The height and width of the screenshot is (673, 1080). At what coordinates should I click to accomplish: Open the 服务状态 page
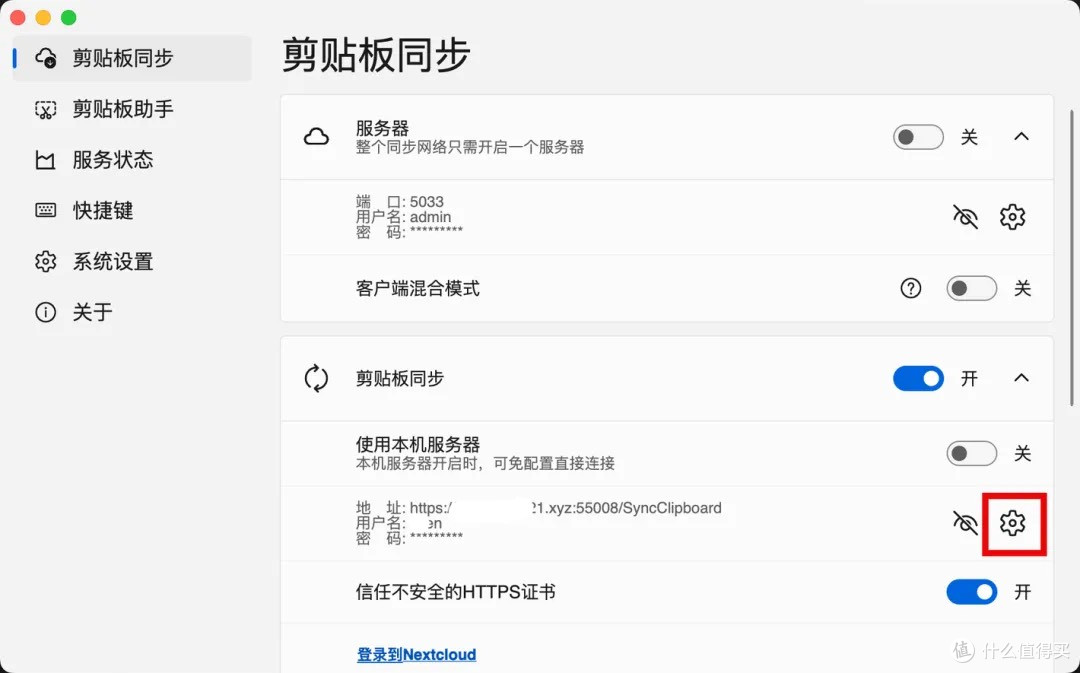[132, 160]
